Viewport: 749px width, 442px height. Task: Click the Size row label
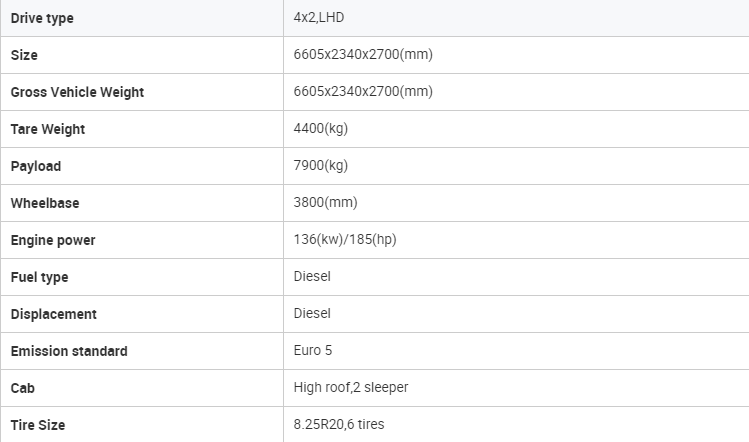[24, 55]
